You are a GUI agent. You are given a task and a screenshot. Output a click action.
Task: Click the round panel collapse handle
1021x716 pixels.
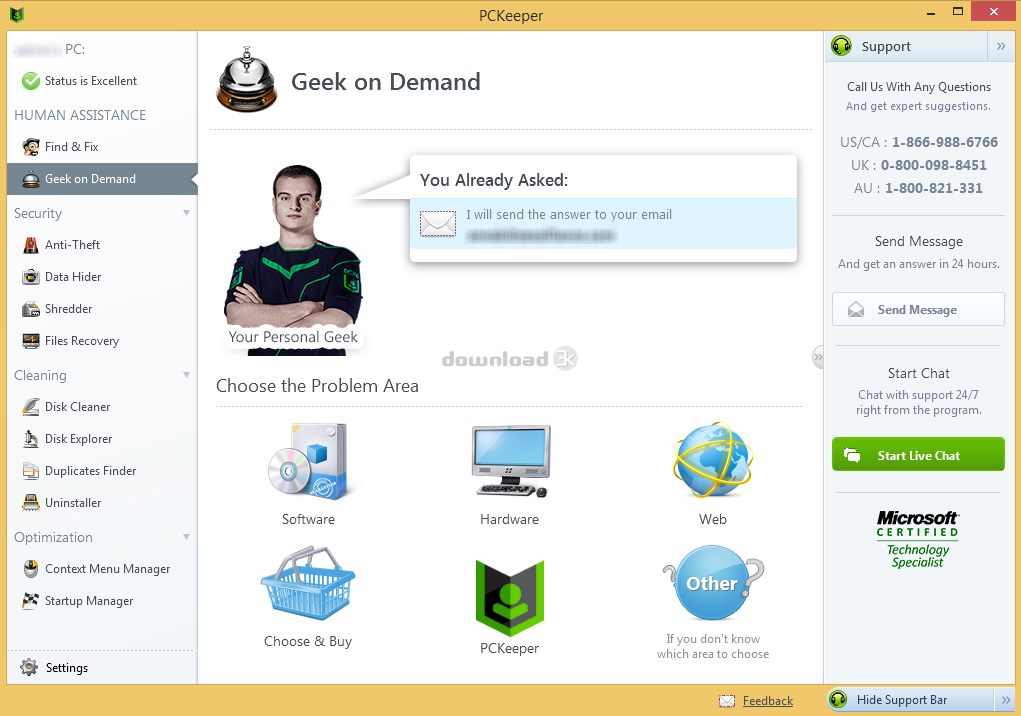click(818, 357)
